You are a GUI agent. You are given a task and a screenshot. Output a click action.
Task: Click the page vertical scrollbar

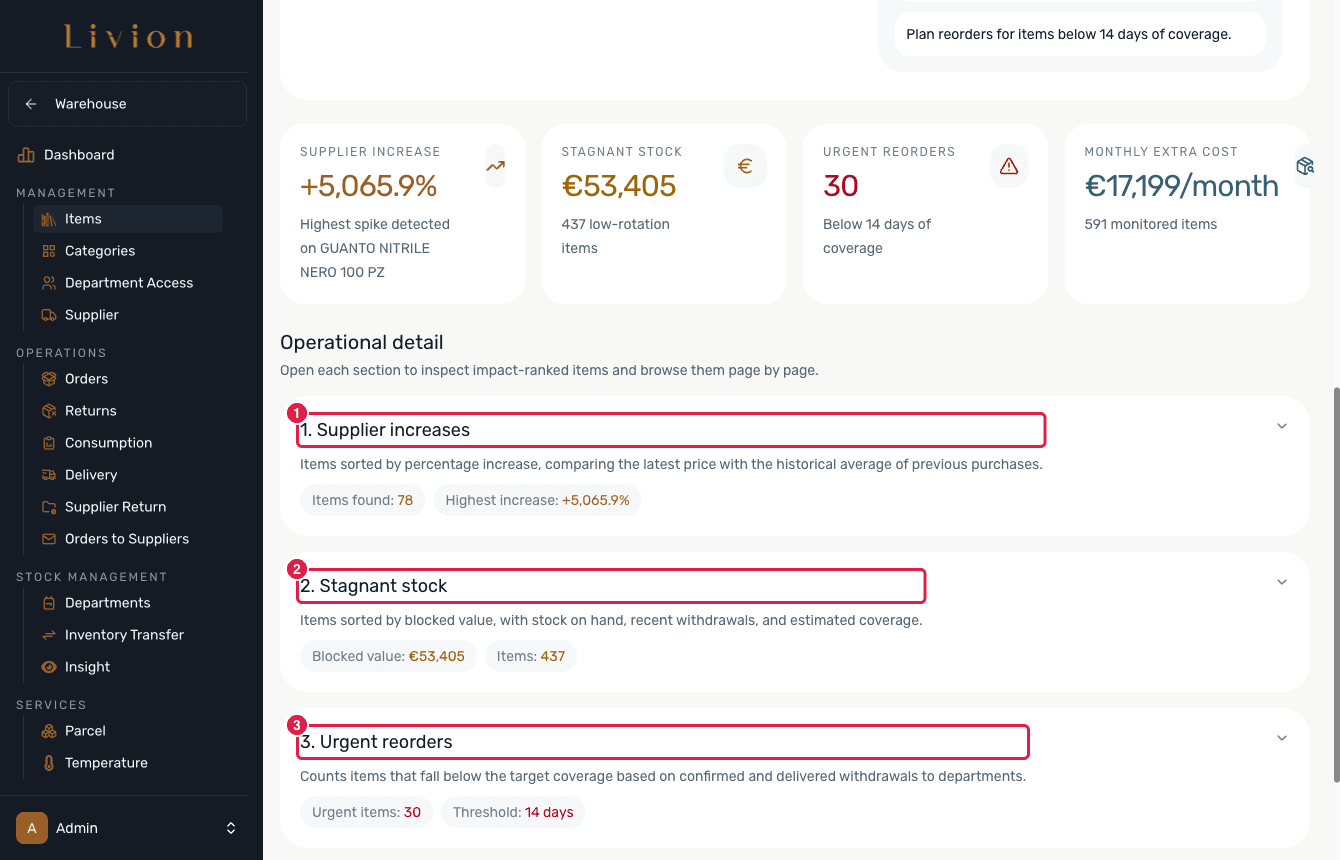(1335, 585)
